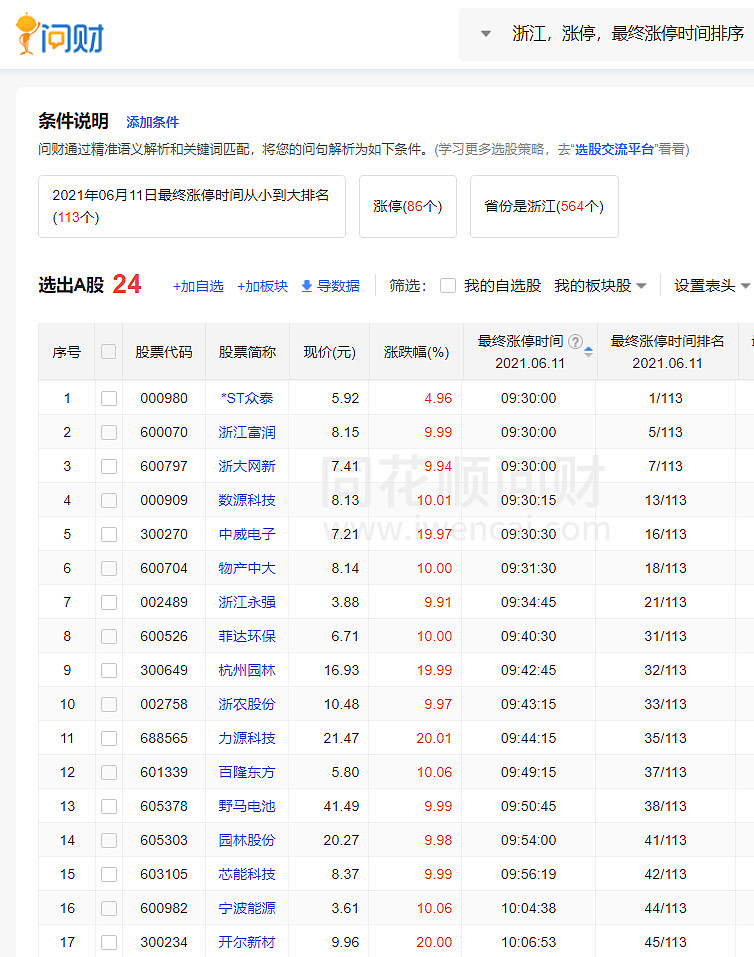Check the box for row 002489
Image resolution: width=754 pixels, height=957 pixels.
click(109, 602)
